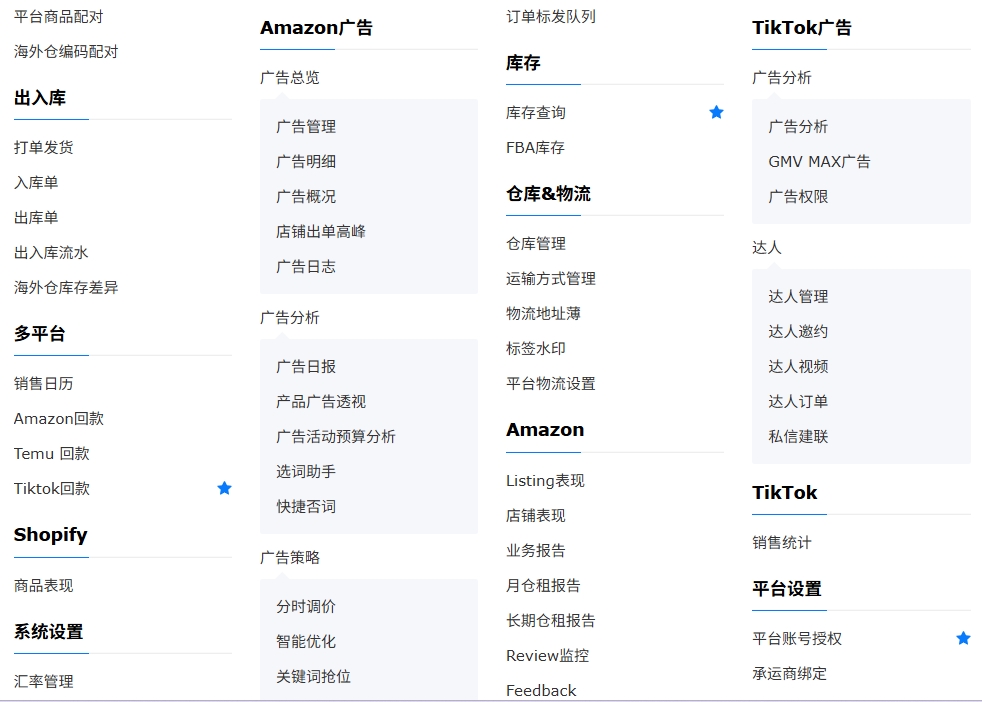Open 广告日报
The width and height of the screenshot is (982, 702).
coord(306,366)
